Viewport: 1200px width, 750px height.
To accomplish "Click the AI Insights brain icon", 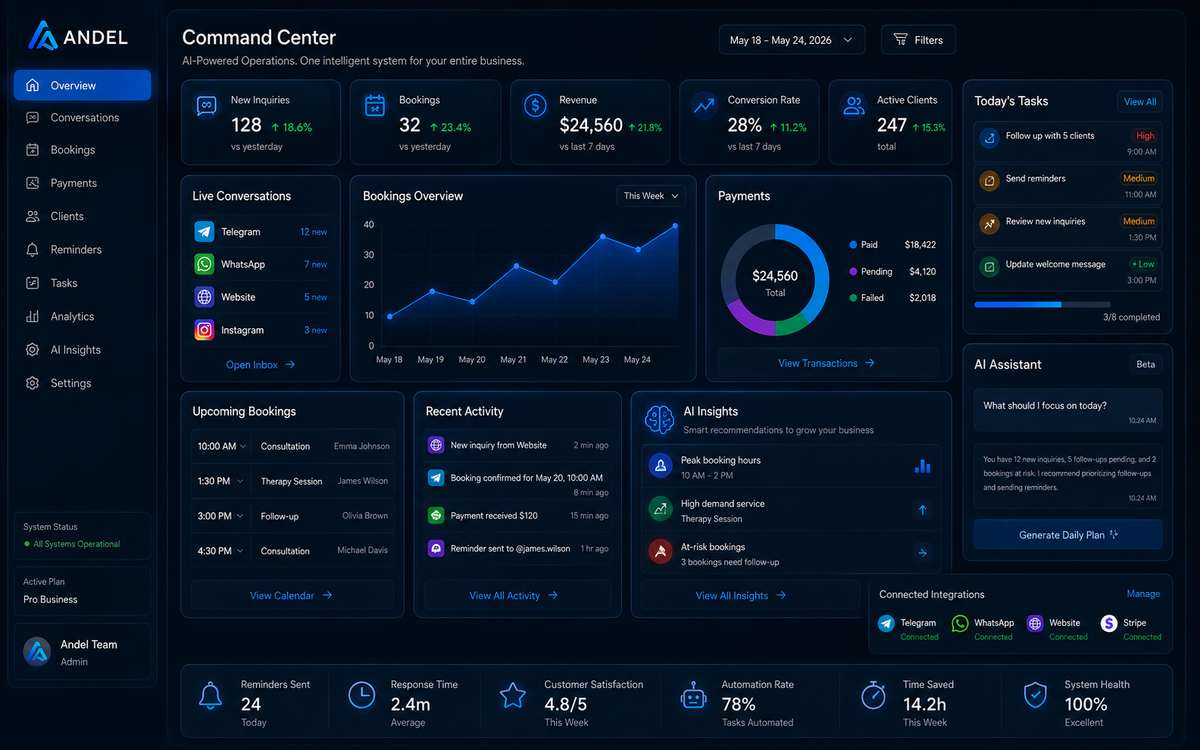I will click(x=659, y=419).
